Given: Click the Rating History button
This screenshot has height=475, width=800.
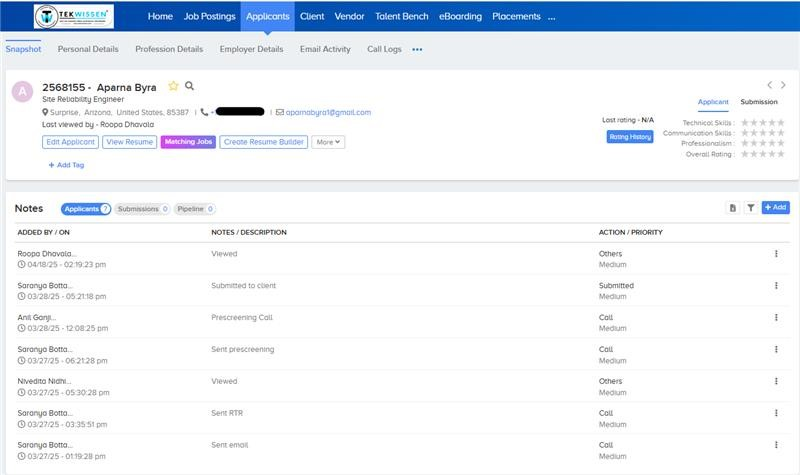Looking at the screenshot, I should 630,137.
